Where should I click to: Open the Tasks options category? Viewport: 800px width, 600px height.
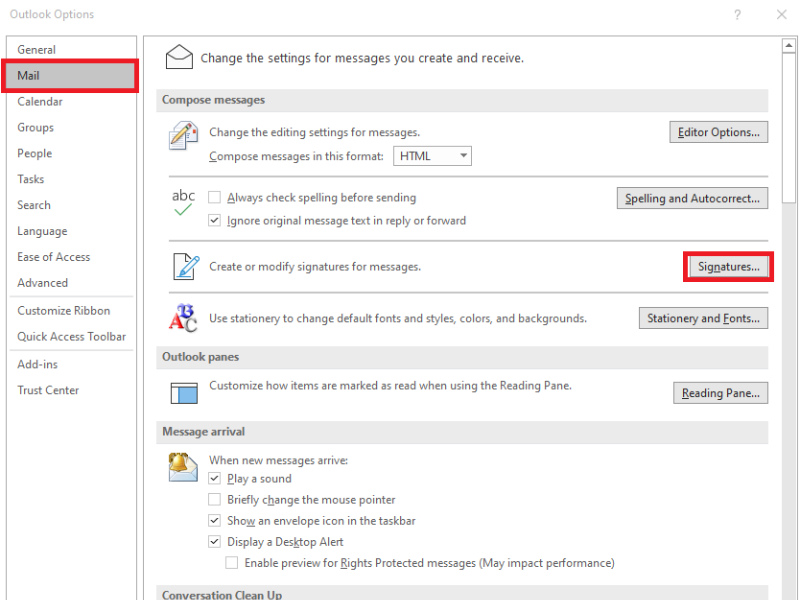click(71, 179)
